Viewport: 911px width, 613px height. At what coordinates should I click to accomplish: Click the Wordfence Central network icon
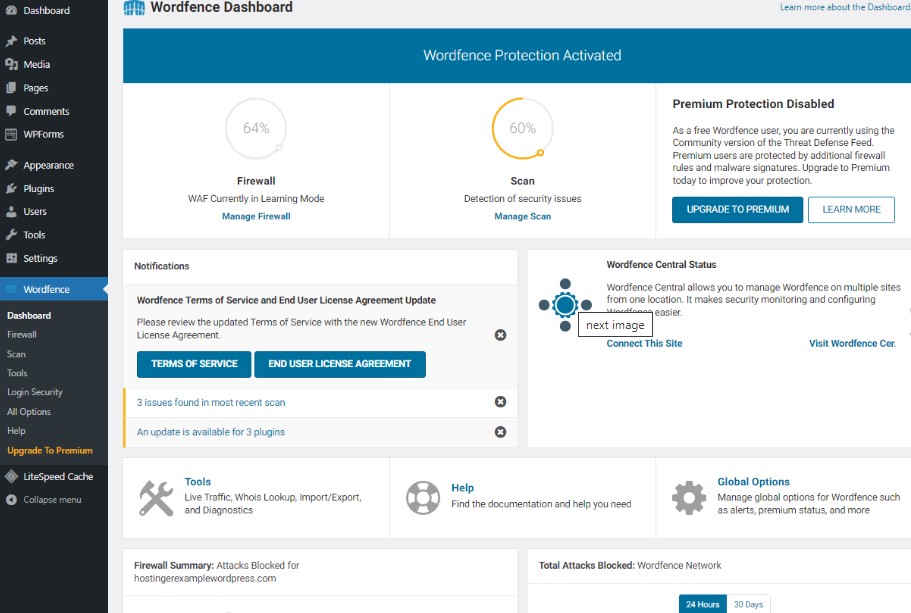tap(565, 305)
